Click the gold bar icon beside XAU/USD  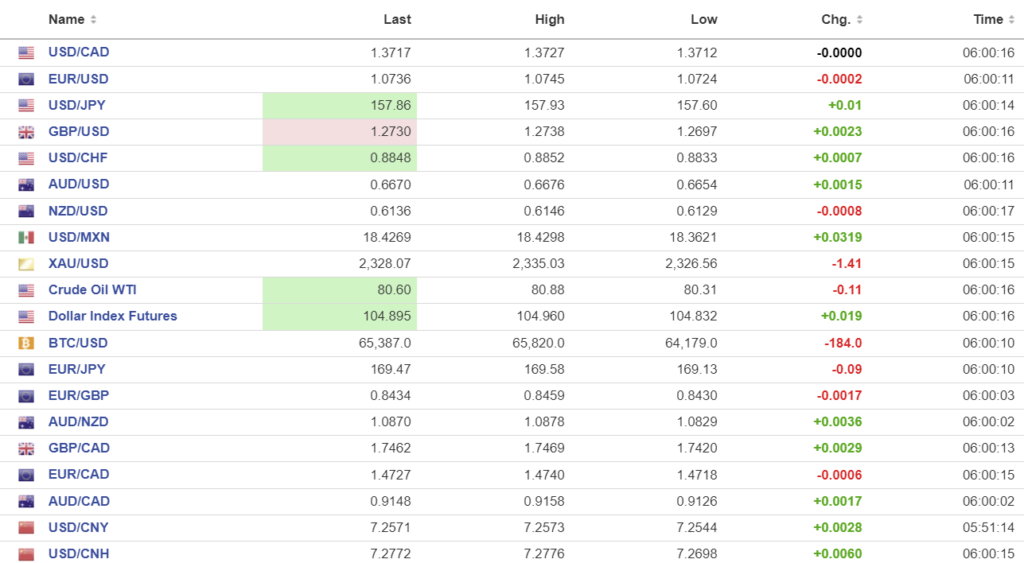pyautogui.click(x=26, y=264)
